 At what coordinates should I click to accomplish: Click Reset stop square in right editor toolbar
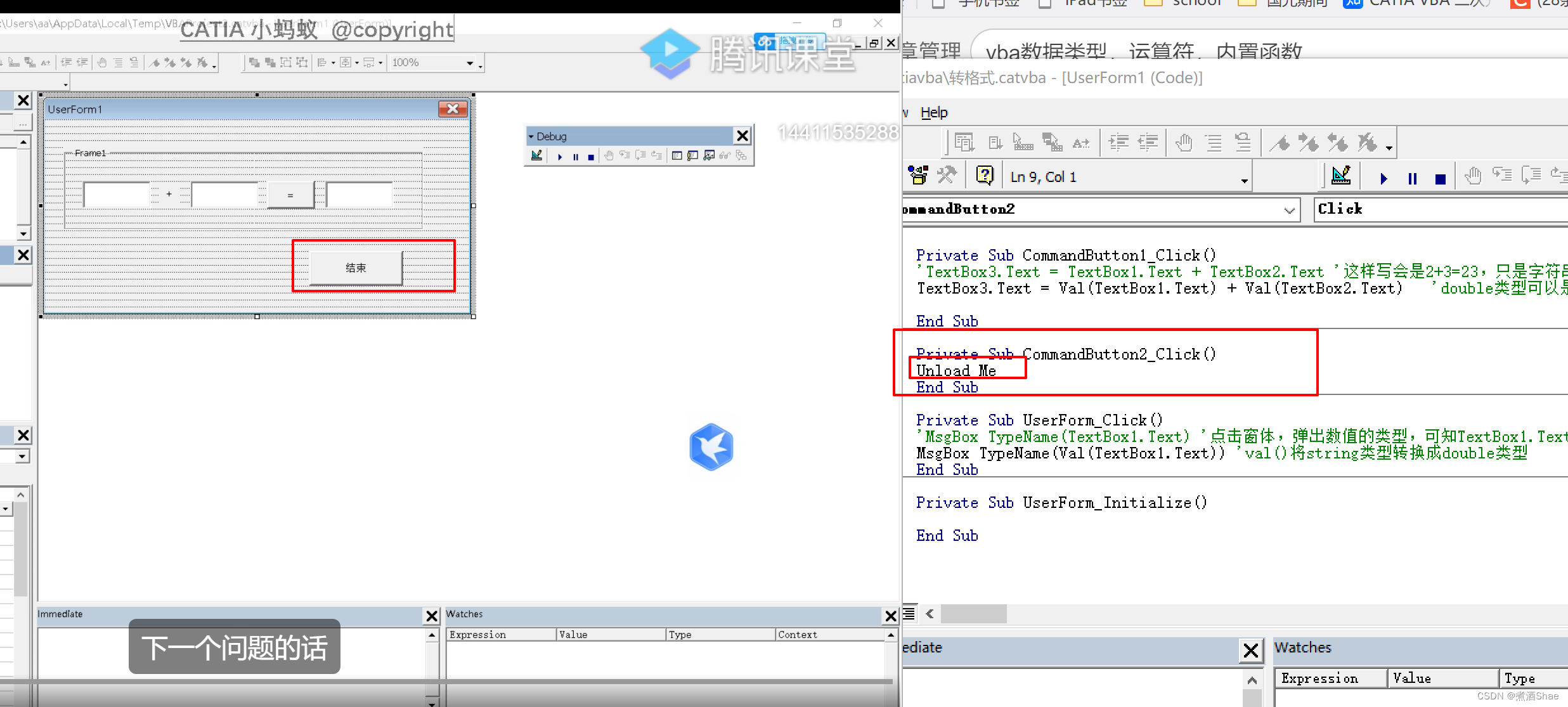pyautogui.click(x=1441, y=179)
